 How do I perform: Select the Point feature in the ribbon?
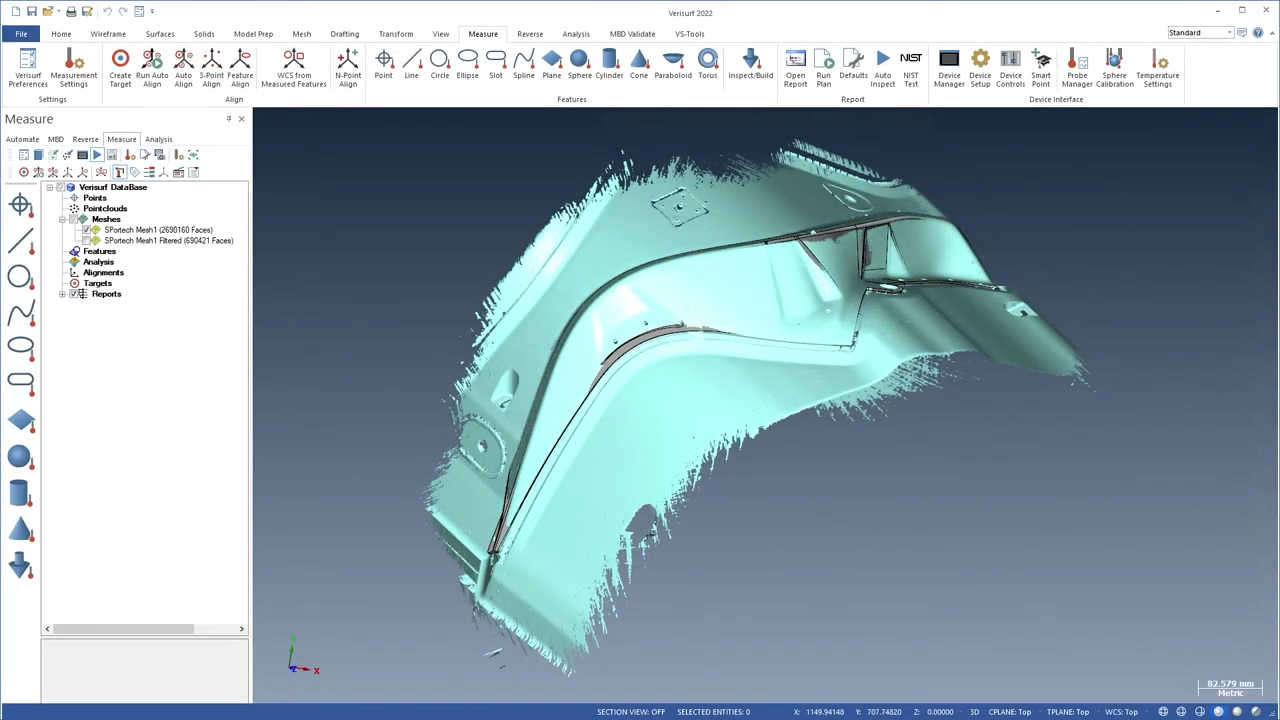tap(384, 64)
